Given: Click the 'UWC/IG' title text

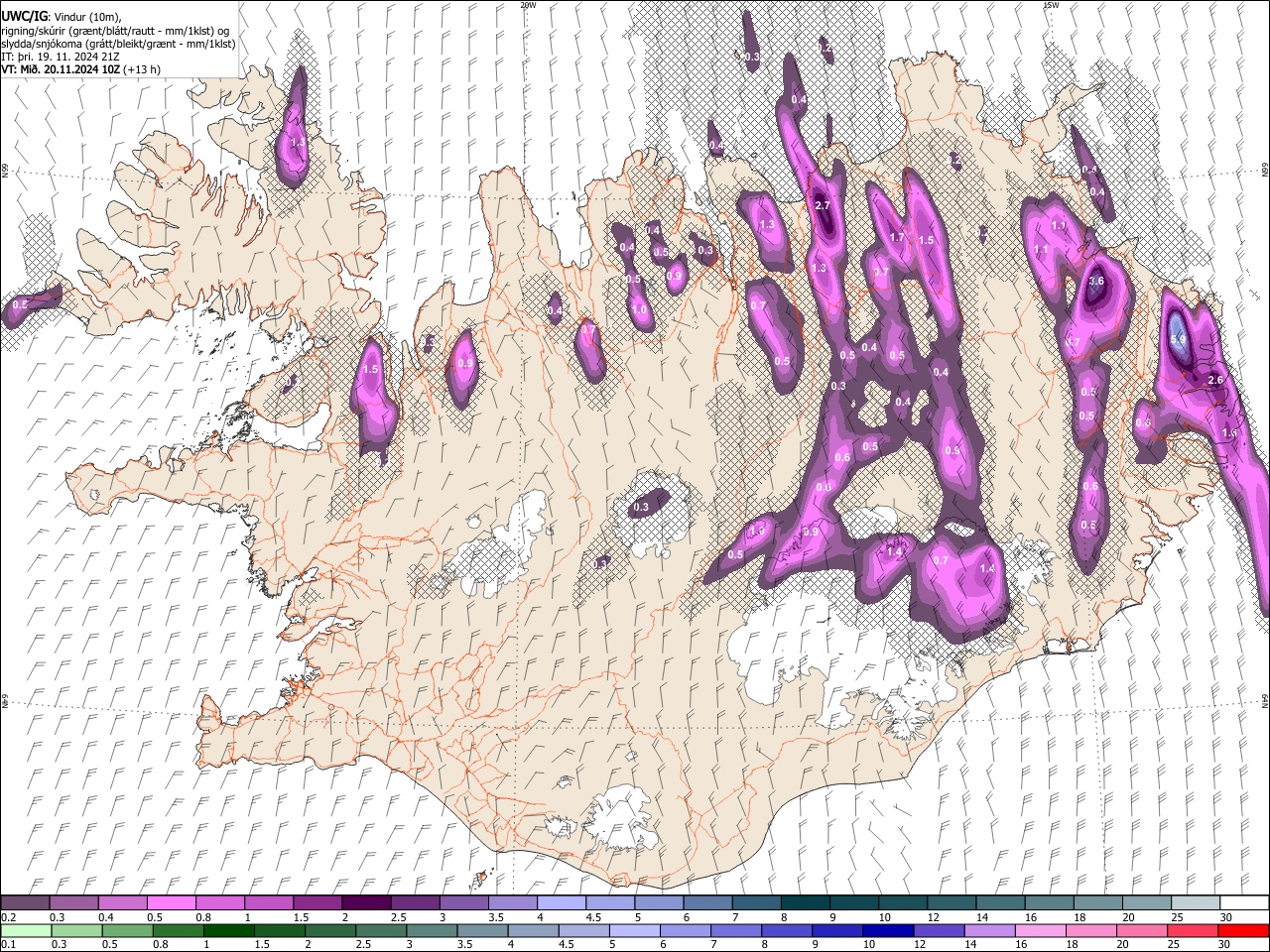Looking at the screenshot, I should [x=24, y=16].
